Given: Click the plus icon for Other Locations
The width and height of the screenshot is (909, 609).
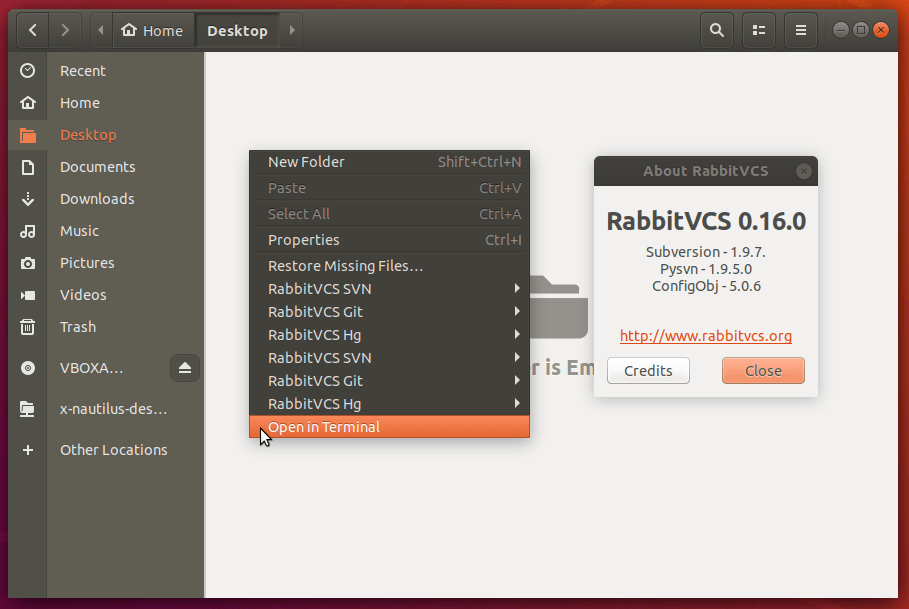Looking at the screenshot, I should click(x=27, y=450).
